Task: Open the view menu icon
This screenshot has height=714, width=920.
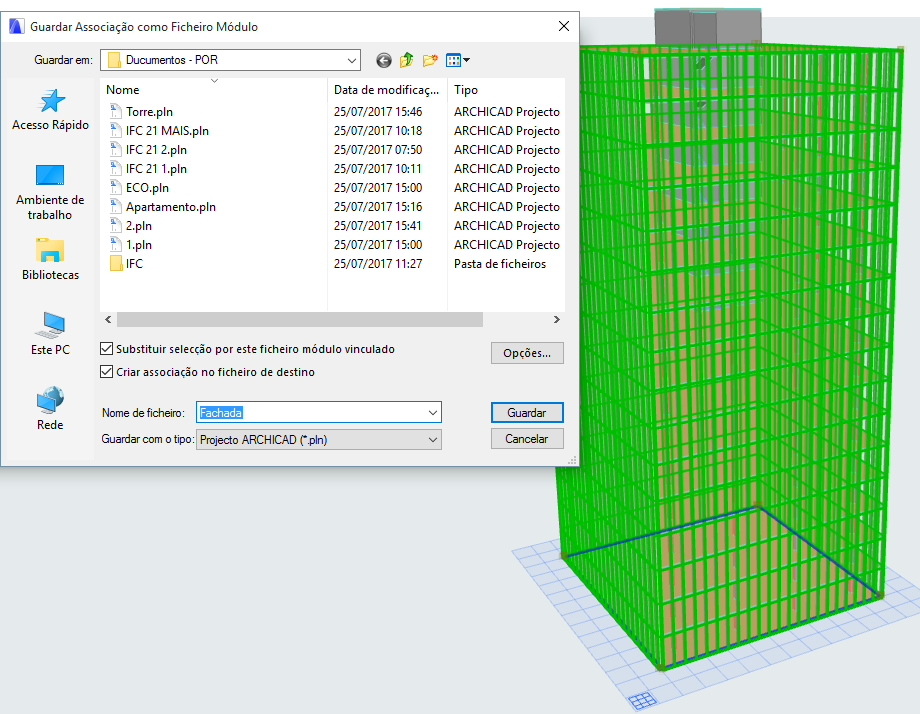Action: tap(458, 60)
